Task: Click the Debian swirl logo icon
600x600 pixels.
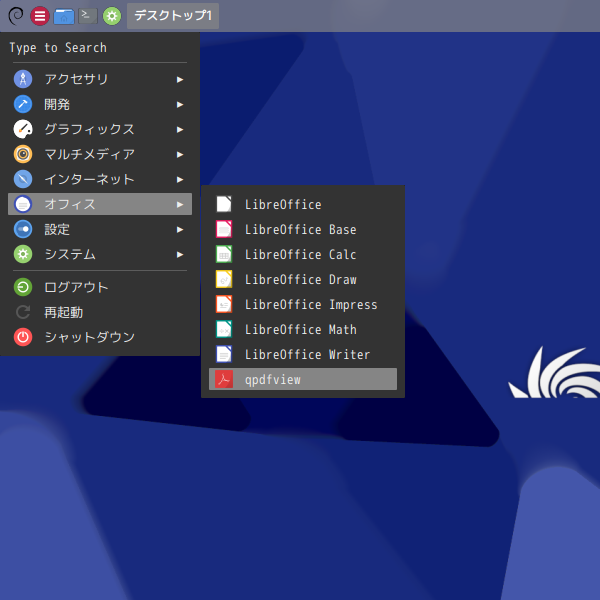Action: (x=16, y=16)
